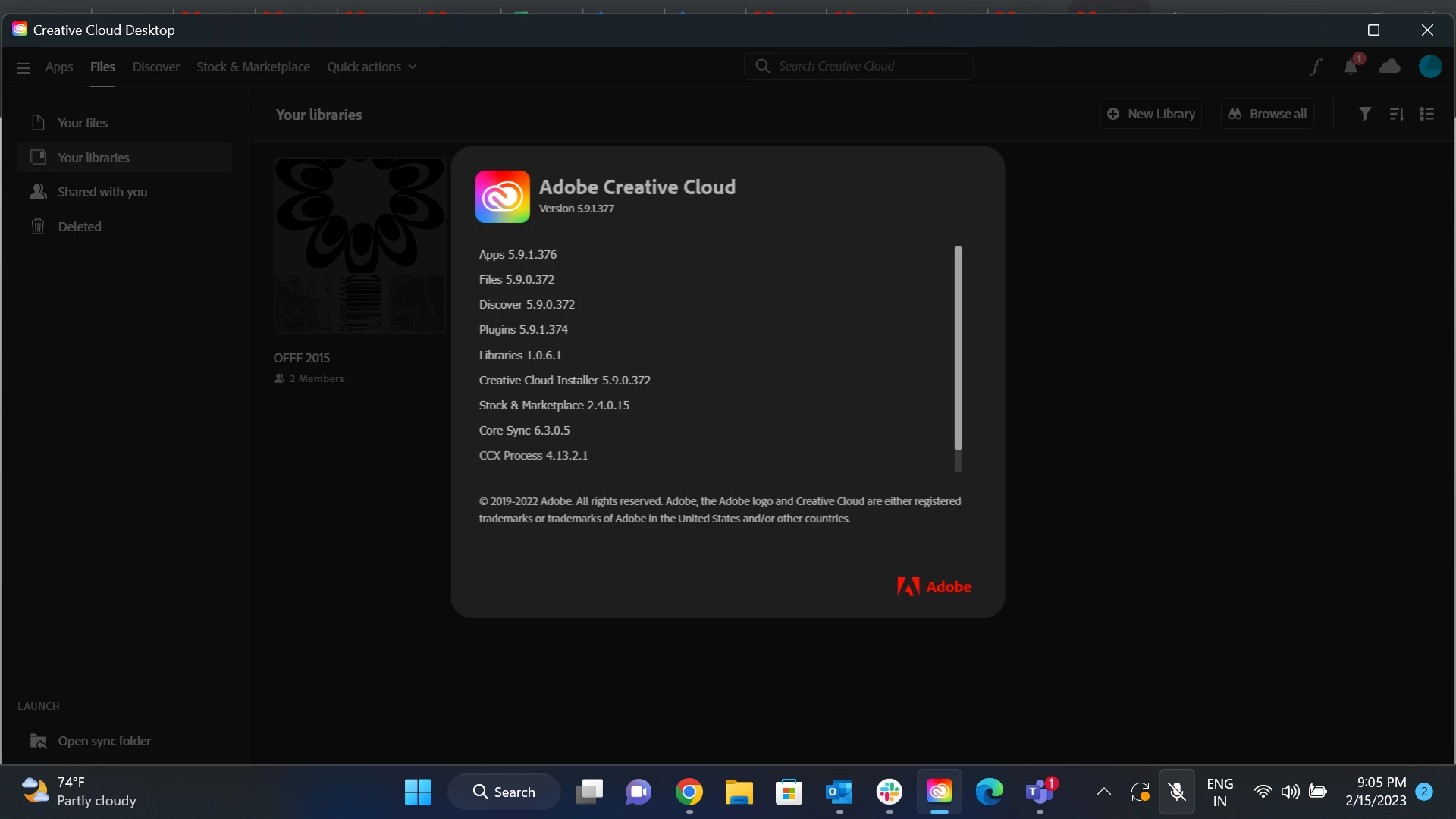Open the Discover tab

click(x=155, y=67)
